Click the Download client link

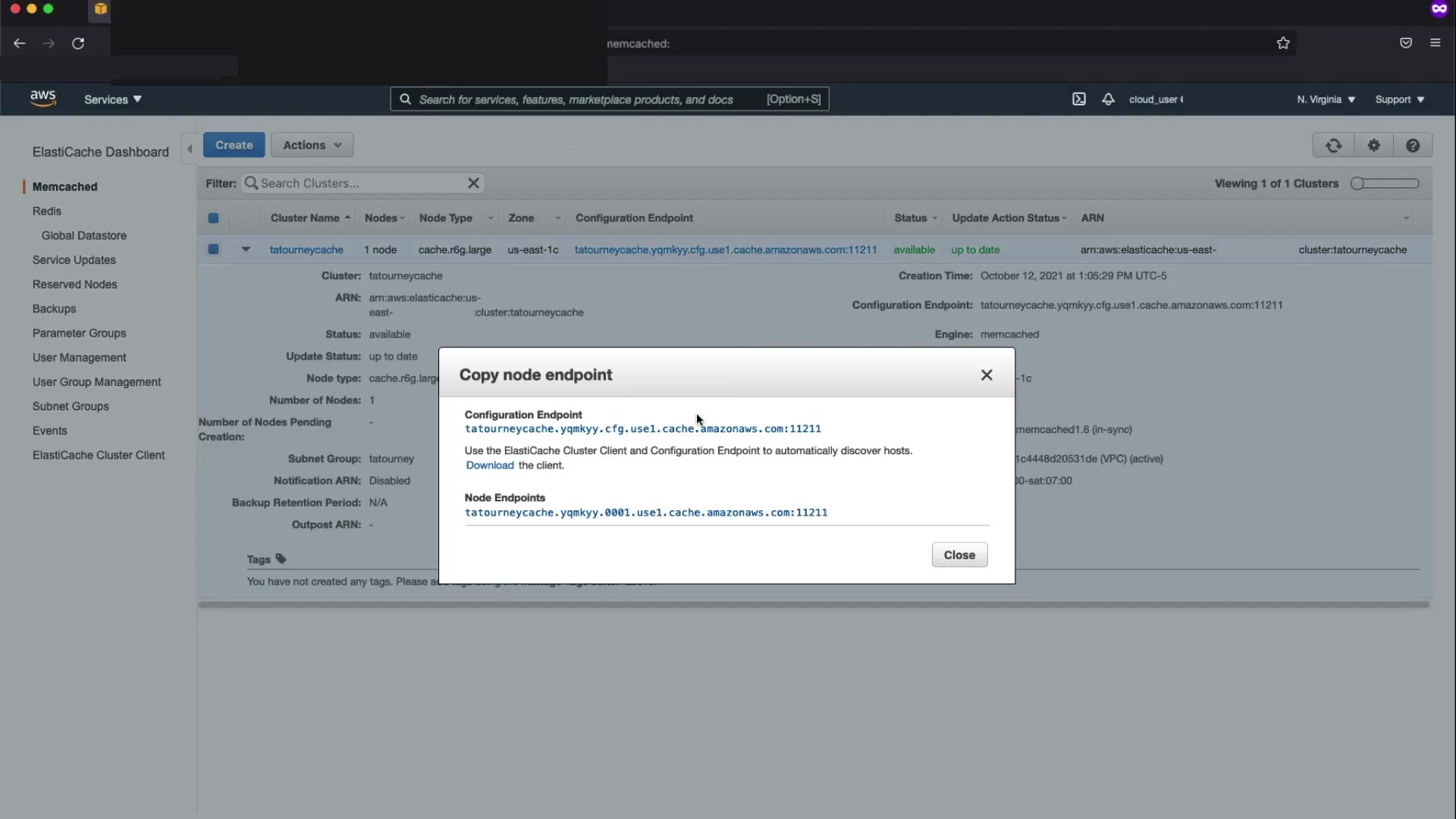[x=489, y=466]
